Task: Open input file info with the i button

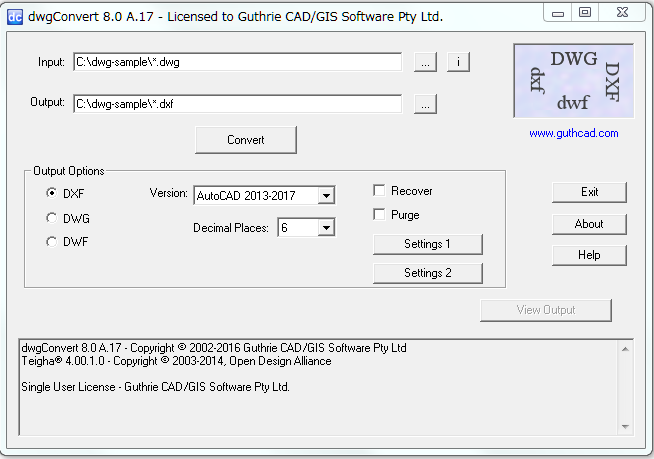Action: tap(458, 62)
